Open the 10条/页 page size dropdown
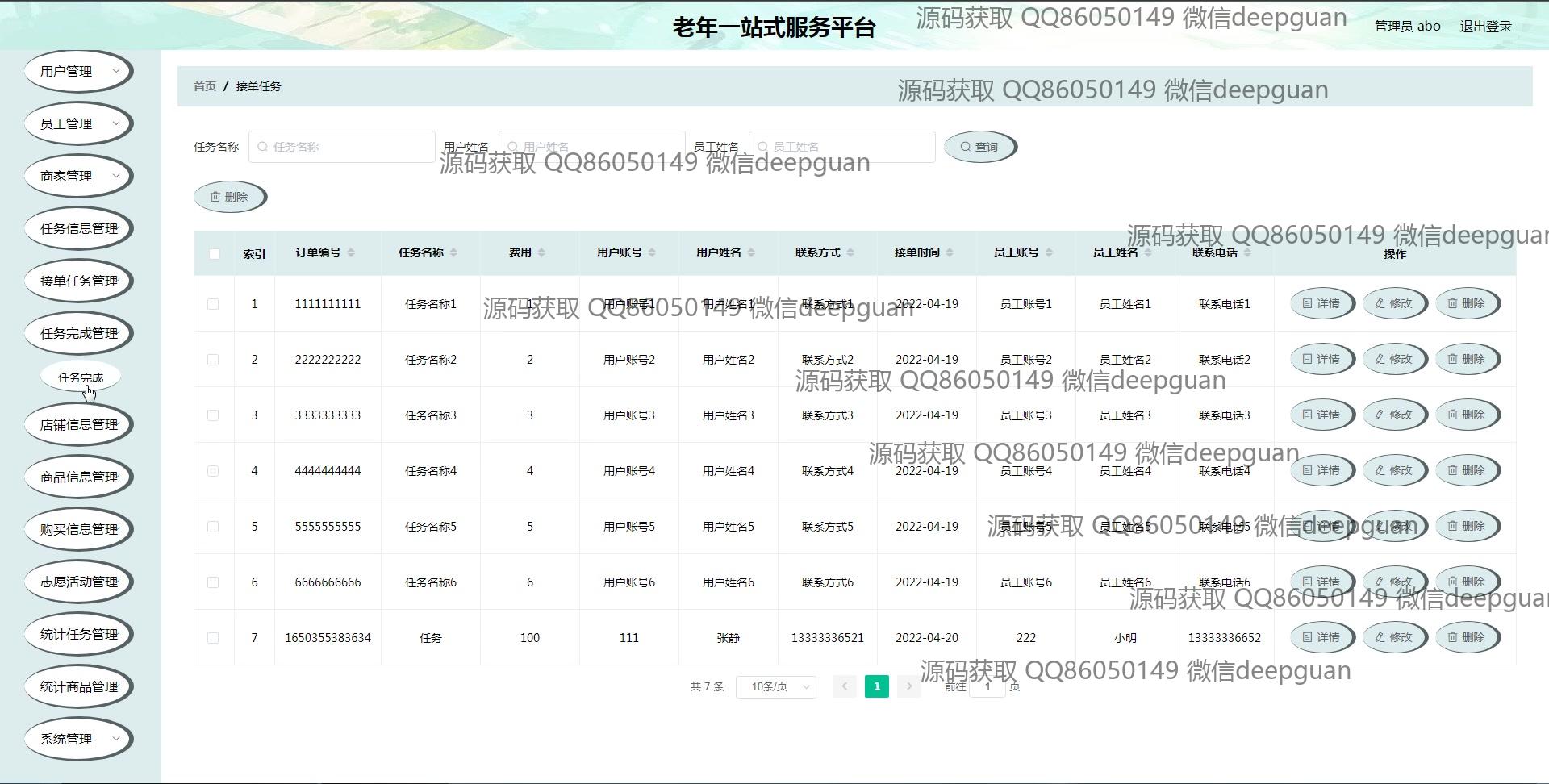1549x784 pixels. [776, 686]
